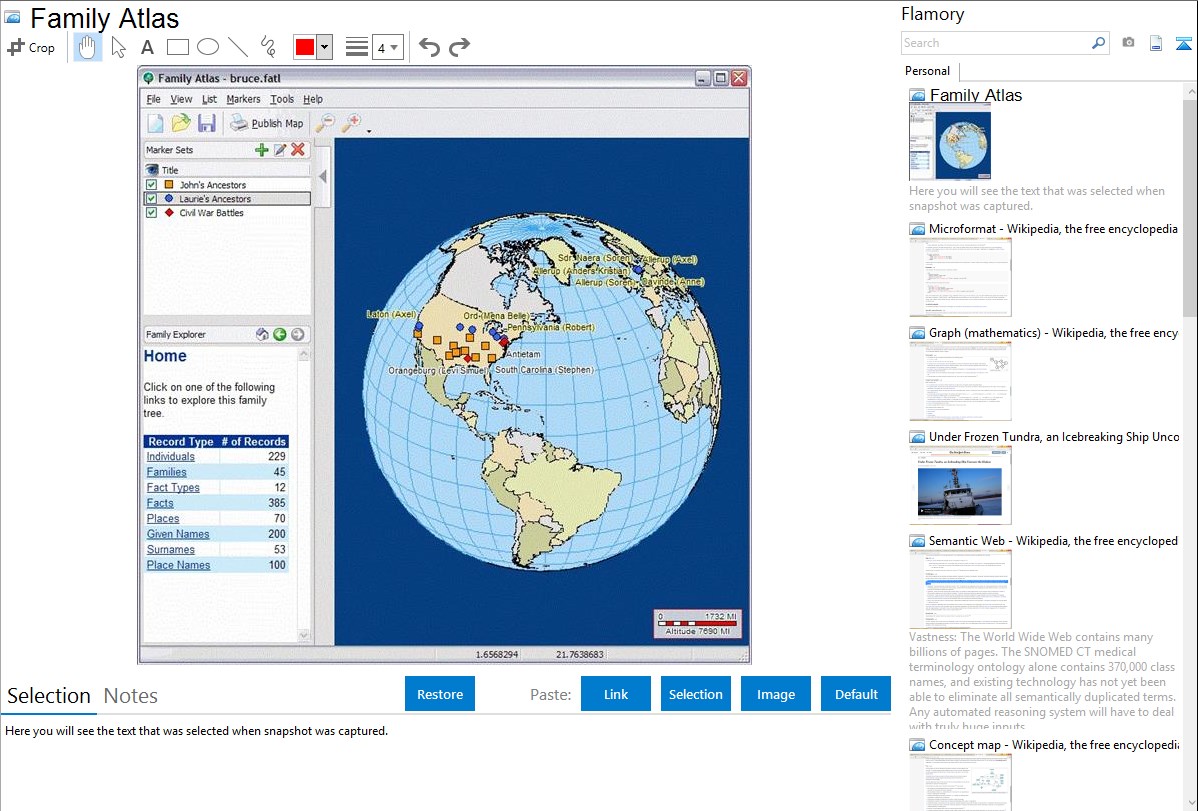1198x811 pixels.
Task: Undo the last annotation
Action: click(429, 47)
